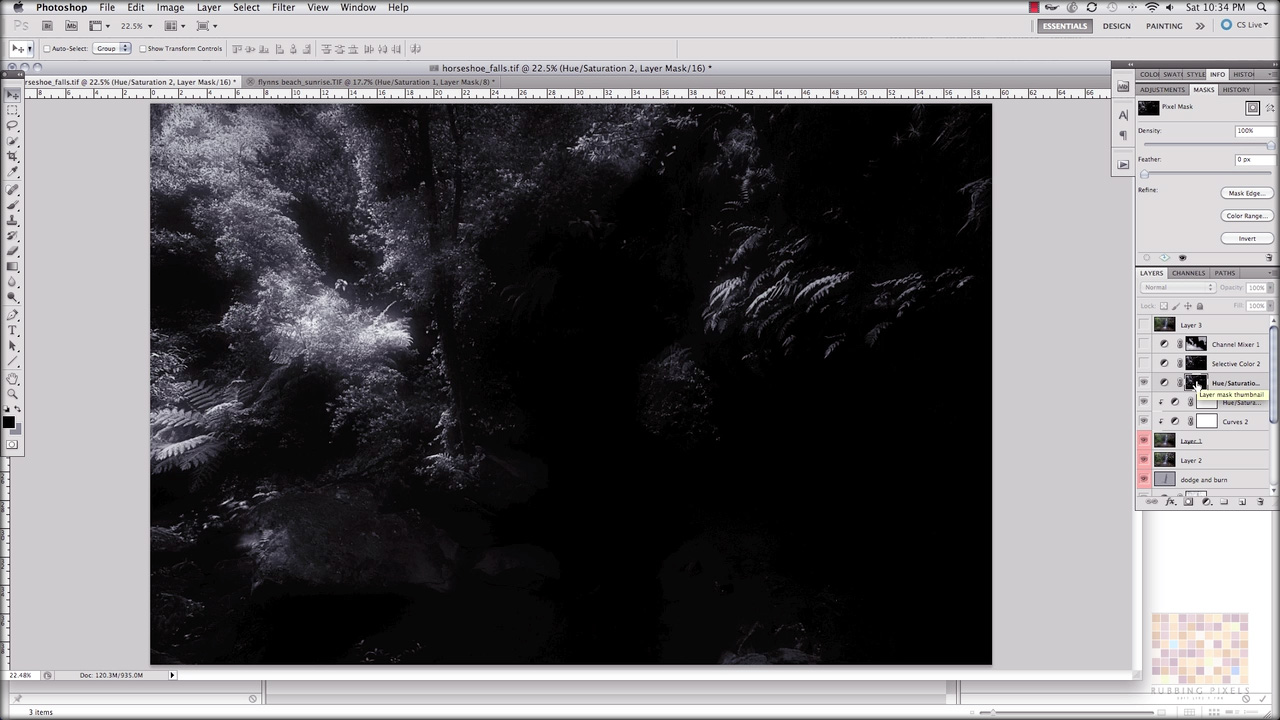Open the Move tool preset picker arrow
1280x720 pixels.
click(30, 48)
